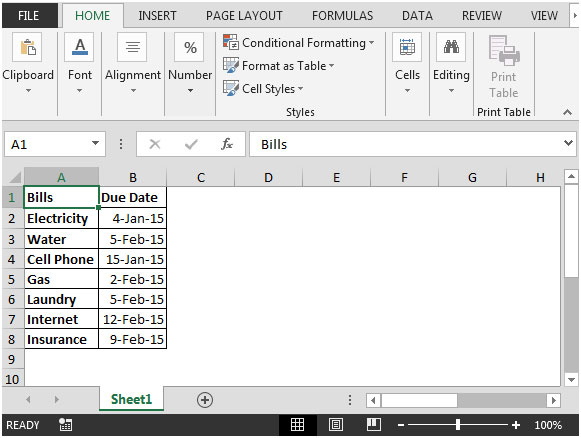Click the zoom slider handle
581x438 pixels.
pyautogui.click(x=458, y=425)
